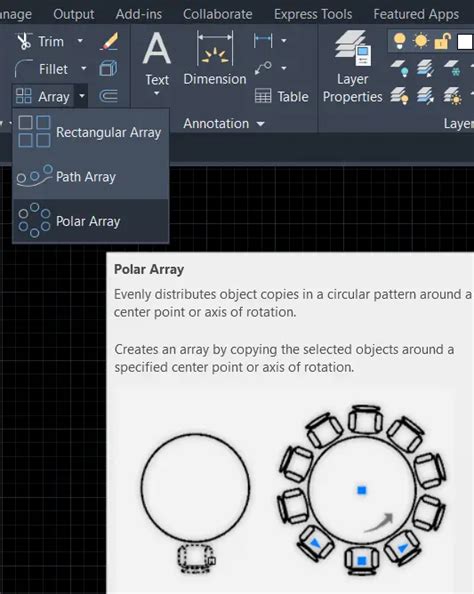
Task: Open the Add-ins ribbon tab
Action: pyautogui.click(x=139, y=14)
